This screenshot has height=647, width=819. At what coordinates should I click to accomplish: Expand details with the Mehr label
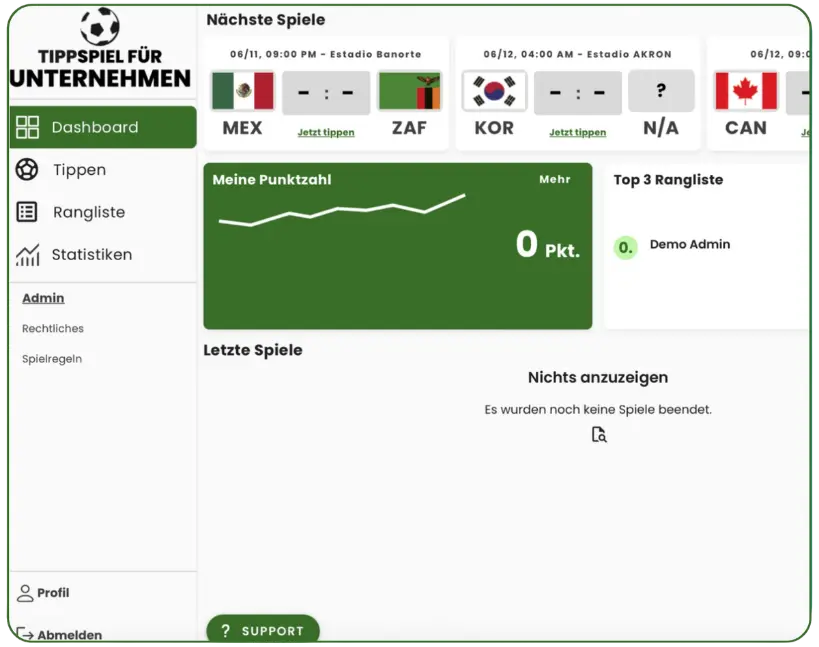pyautogui.click(x=556, y=179)
